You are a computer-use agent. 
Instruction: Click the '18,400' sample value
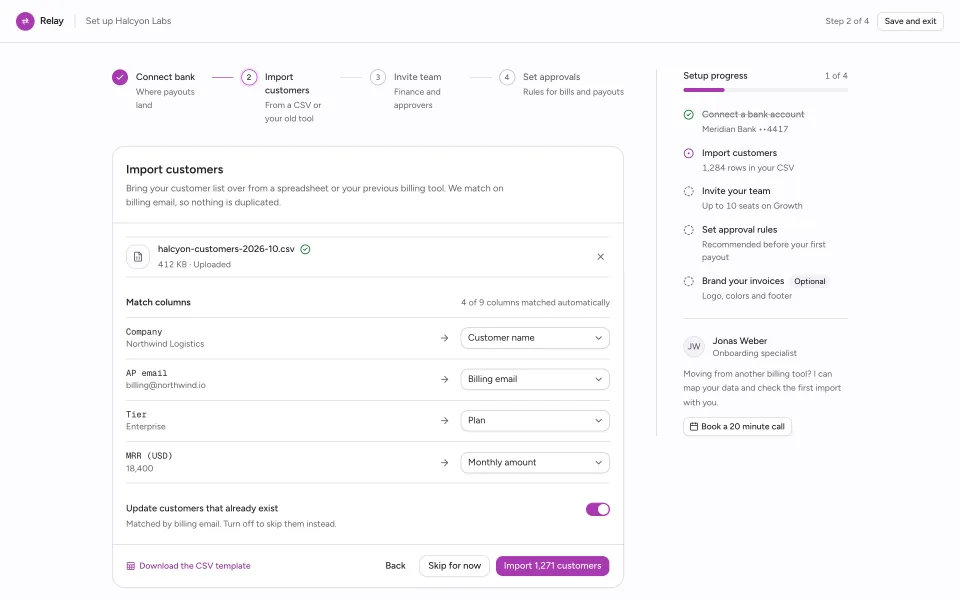[140, 468]
